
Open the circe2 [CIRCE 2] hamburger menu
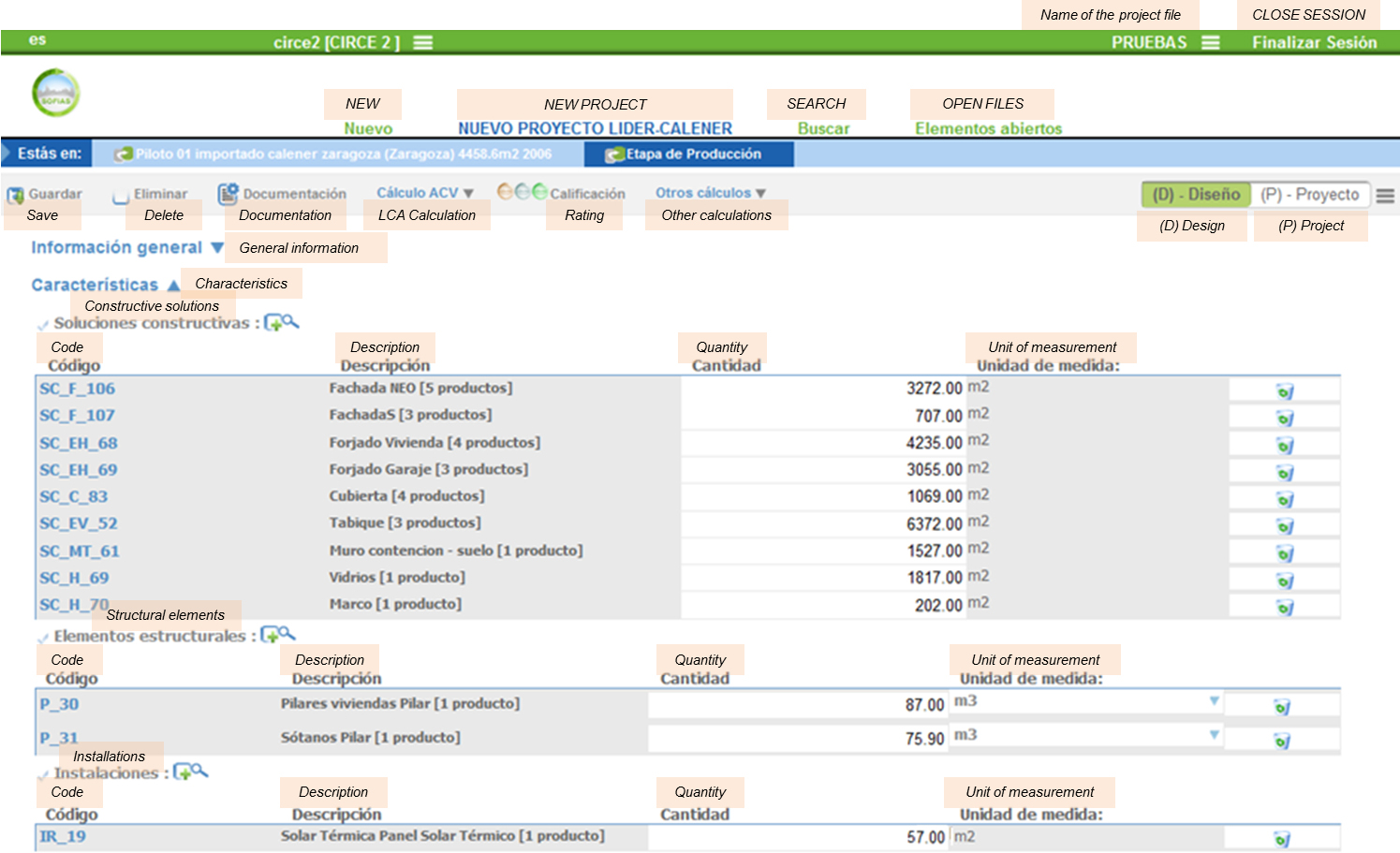point(423,43)
